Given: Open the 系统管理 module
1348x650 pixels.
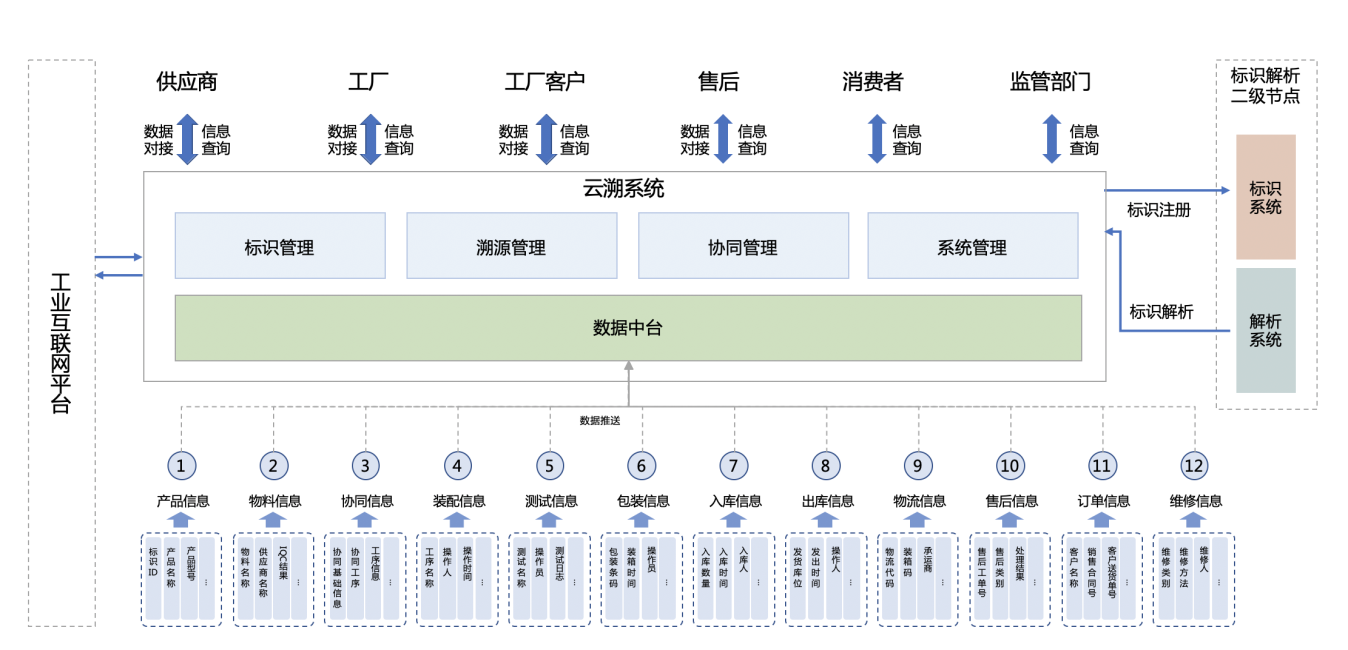Looking at the screenshot, I should (x=974, y=245).
